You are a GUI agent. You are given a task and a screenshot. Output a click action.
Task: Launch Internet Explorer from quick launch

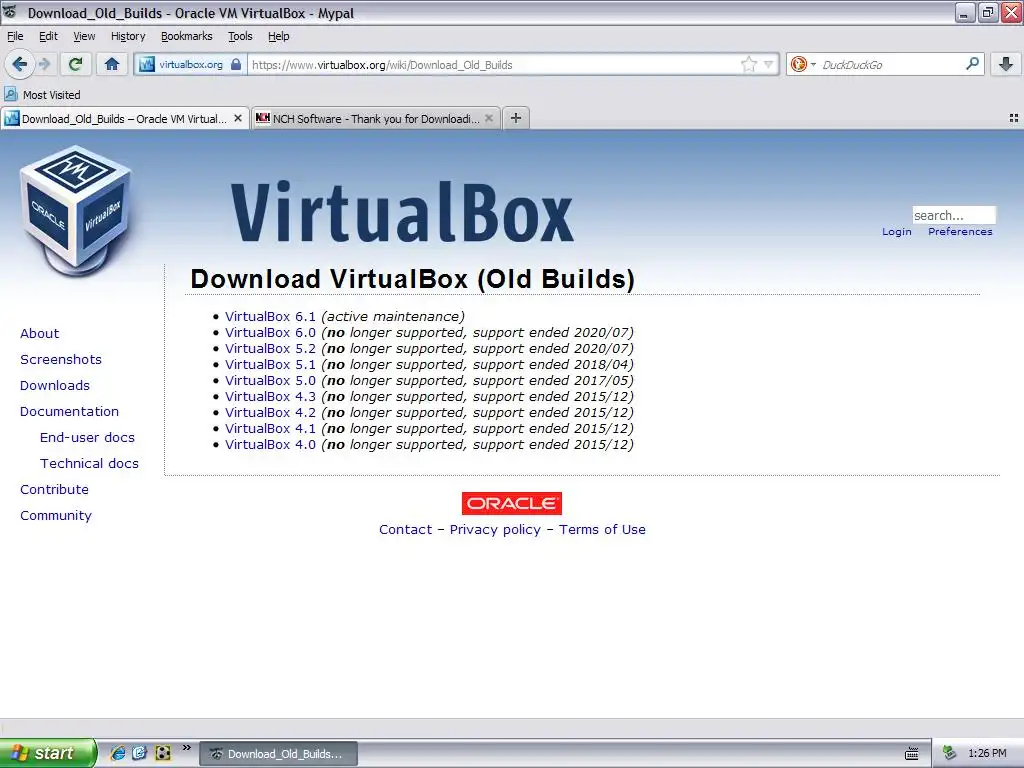click(x=118, y=753)
